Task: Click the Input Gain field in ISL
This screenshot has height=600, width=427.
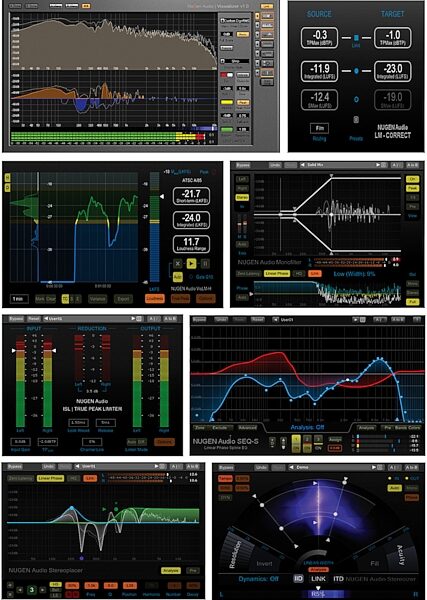Action: 21,442
